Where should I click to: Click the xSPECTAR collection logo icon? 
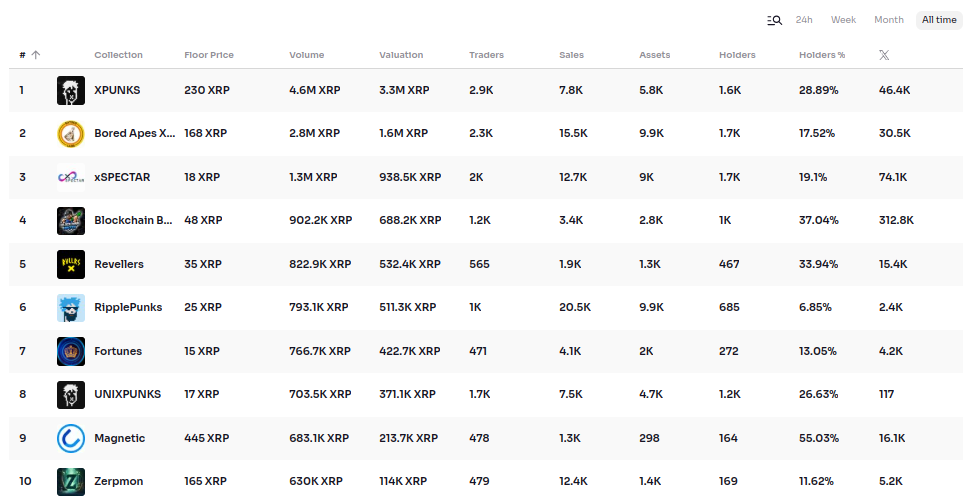(71, 177)
